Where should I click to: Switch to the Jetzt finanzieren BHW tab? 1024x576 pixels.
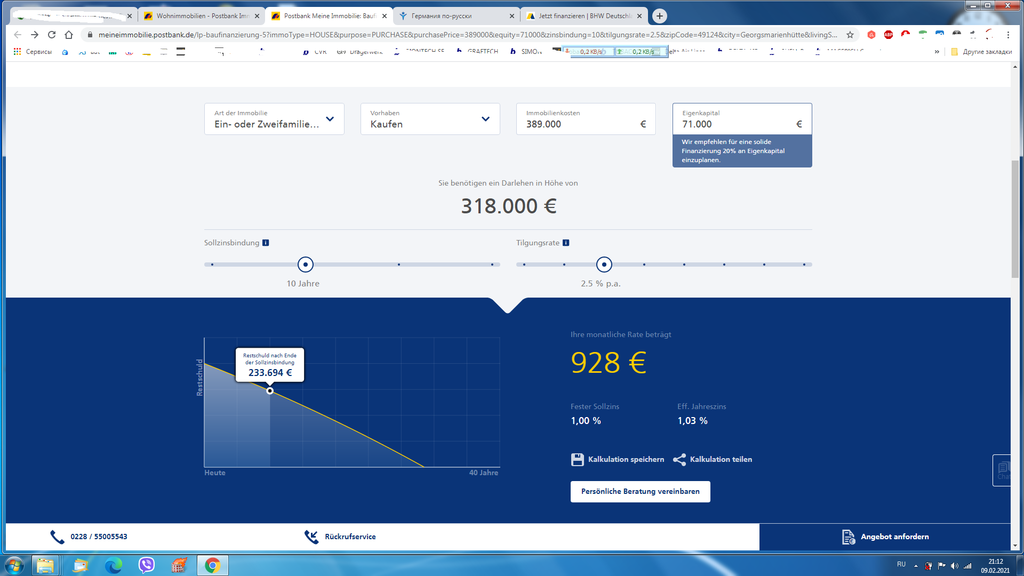(585, 17)
